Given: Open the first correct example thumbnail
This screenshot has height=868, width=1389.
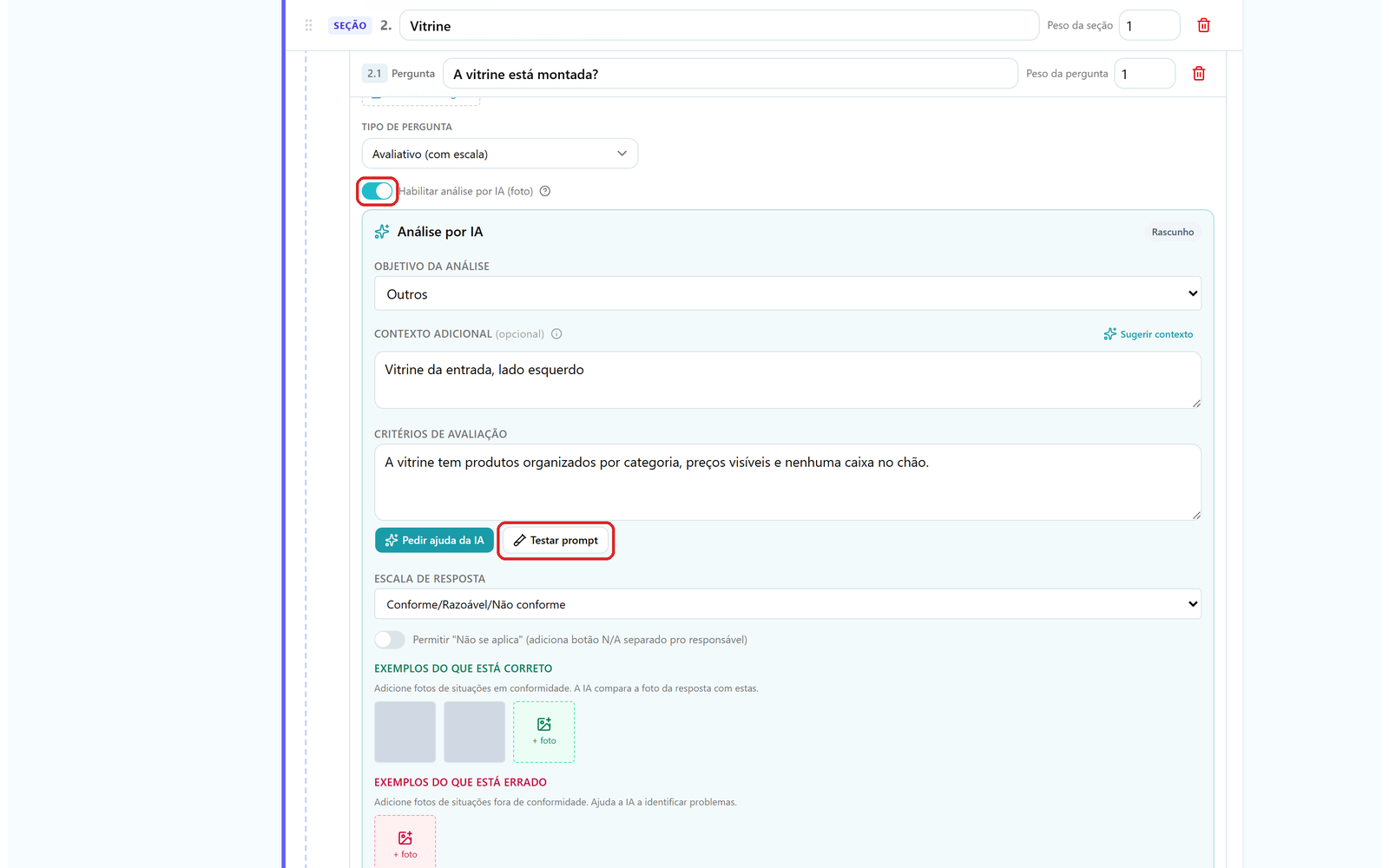Looking at the screenshot, I should [x=405, y=732].
